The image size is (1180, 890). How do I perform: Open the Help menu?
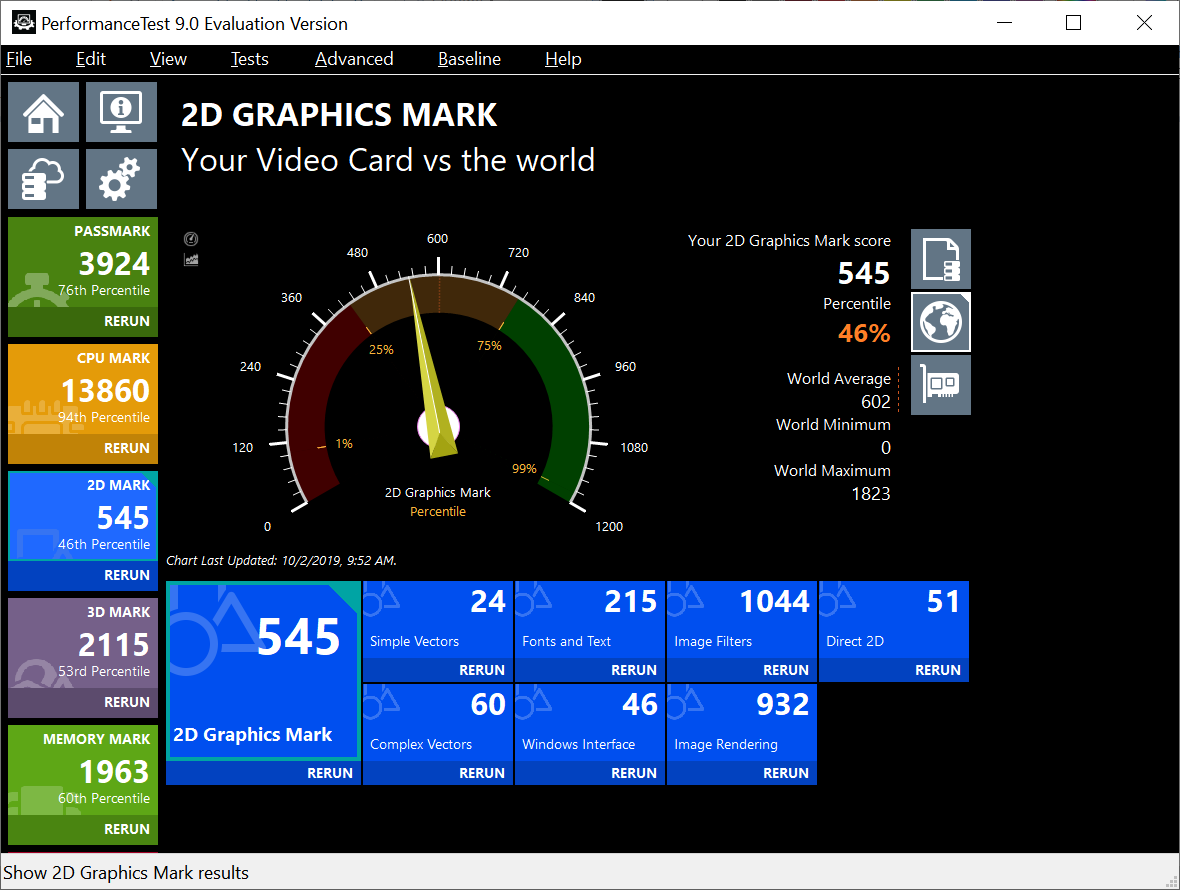tap(563, 59)
